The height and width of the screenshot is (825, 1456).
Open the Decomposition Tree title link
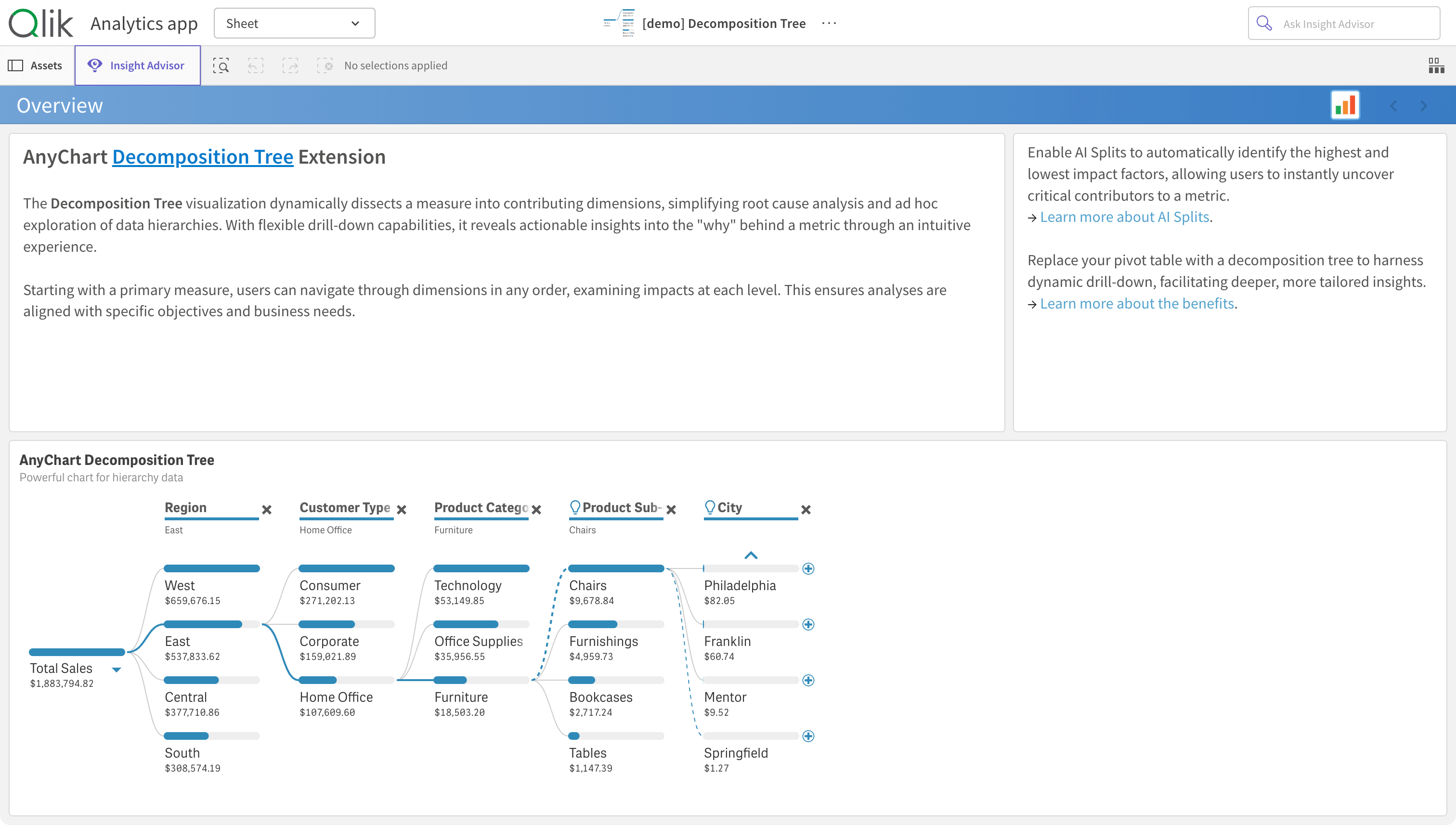(202, 157)
